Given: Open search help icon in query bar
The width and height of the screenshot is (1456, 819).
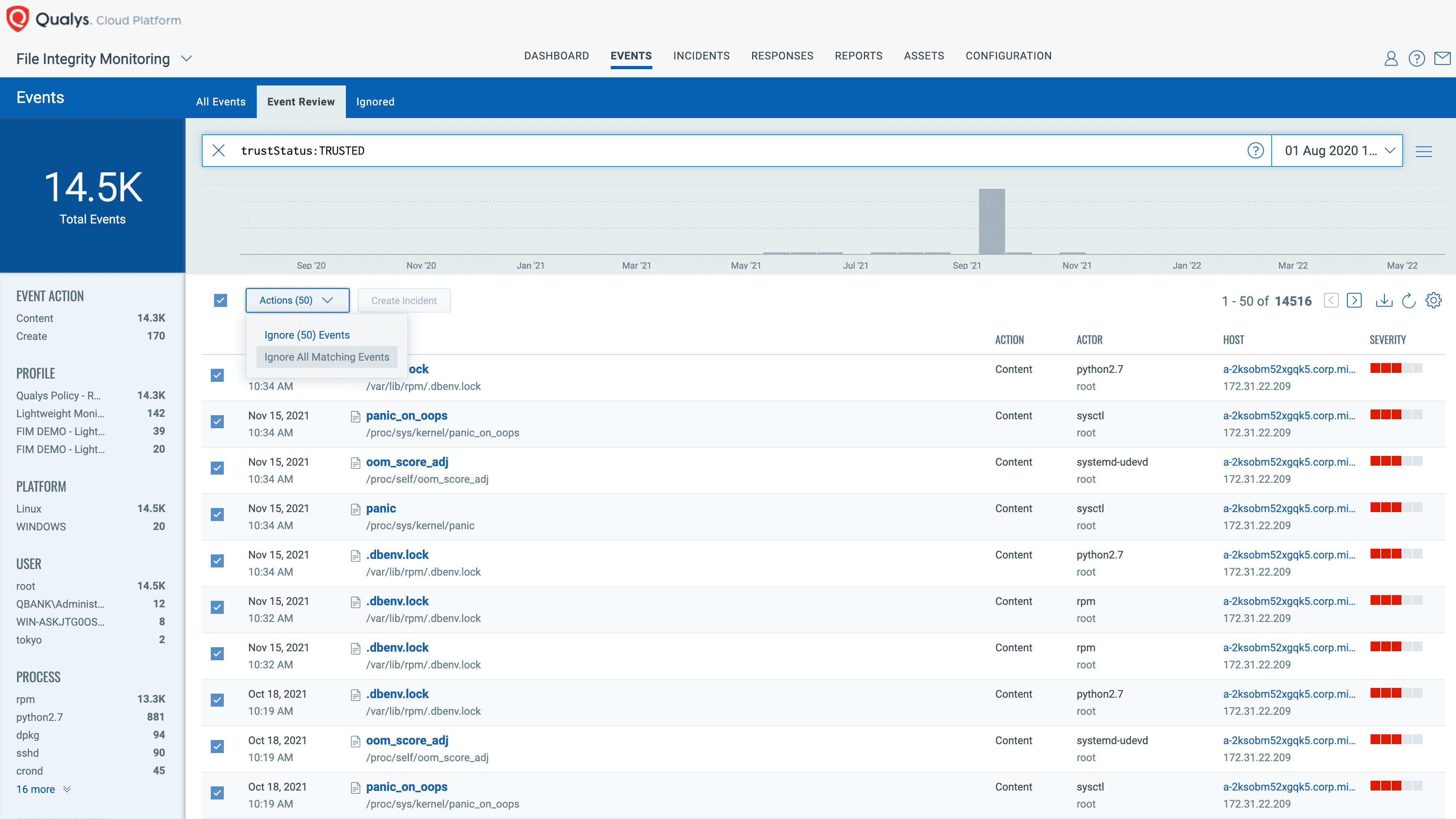Looking at the screenshot, I should (1255, 150).
